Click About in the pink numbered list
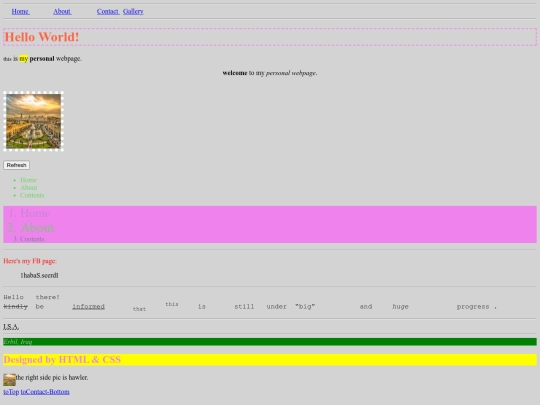 (37, 227)
